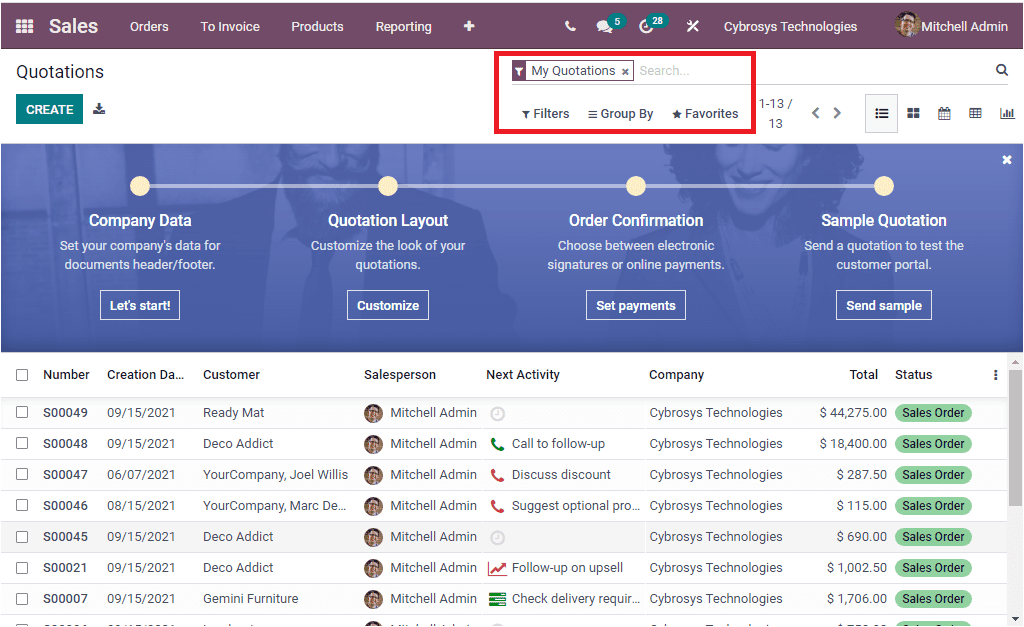Screen dimensions: 1024x627
Task: Open the Filters dropdown
Action: coord(545,113)
